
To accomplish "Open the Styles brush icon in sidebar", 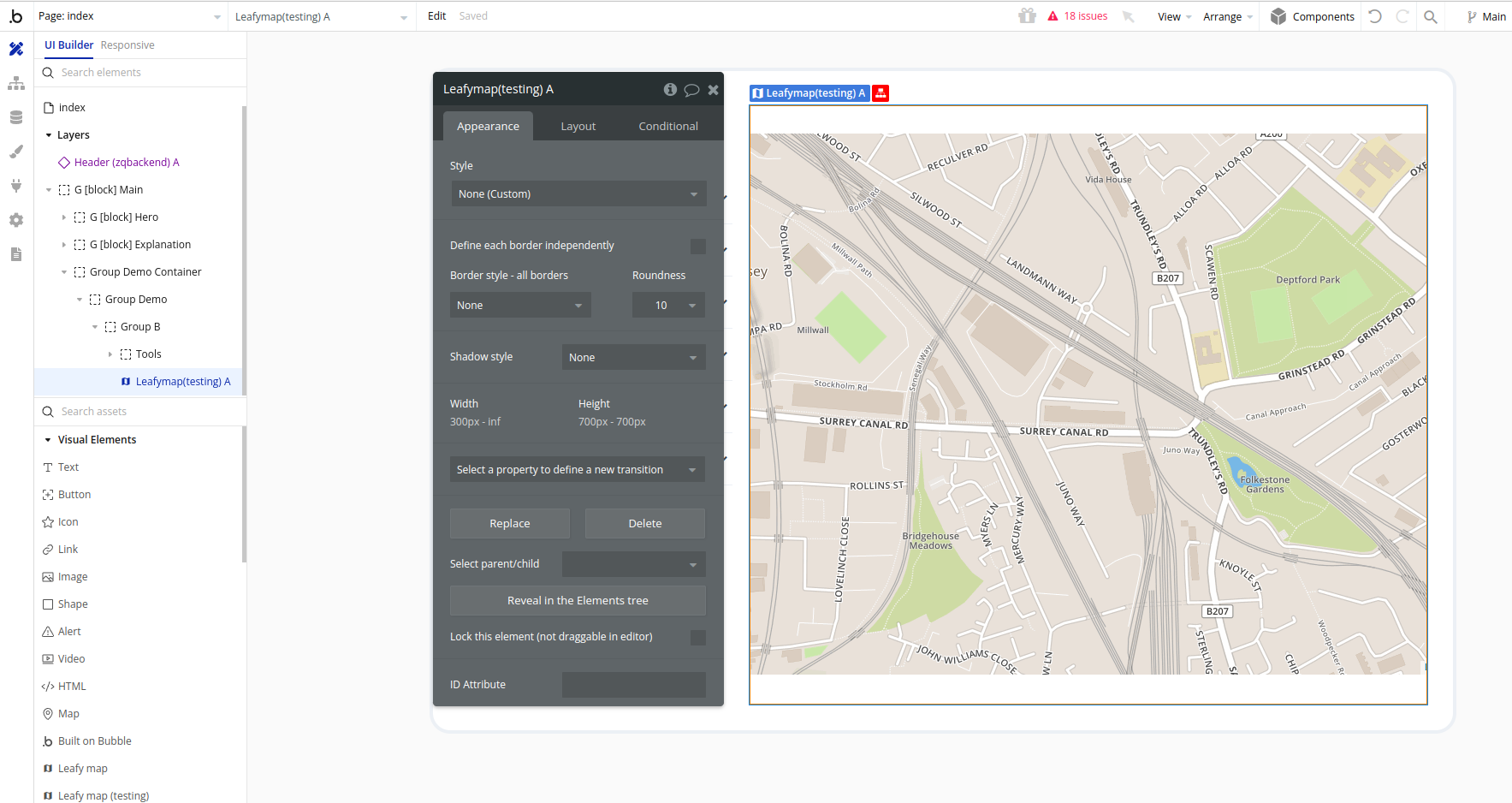I will pos(16,152).
